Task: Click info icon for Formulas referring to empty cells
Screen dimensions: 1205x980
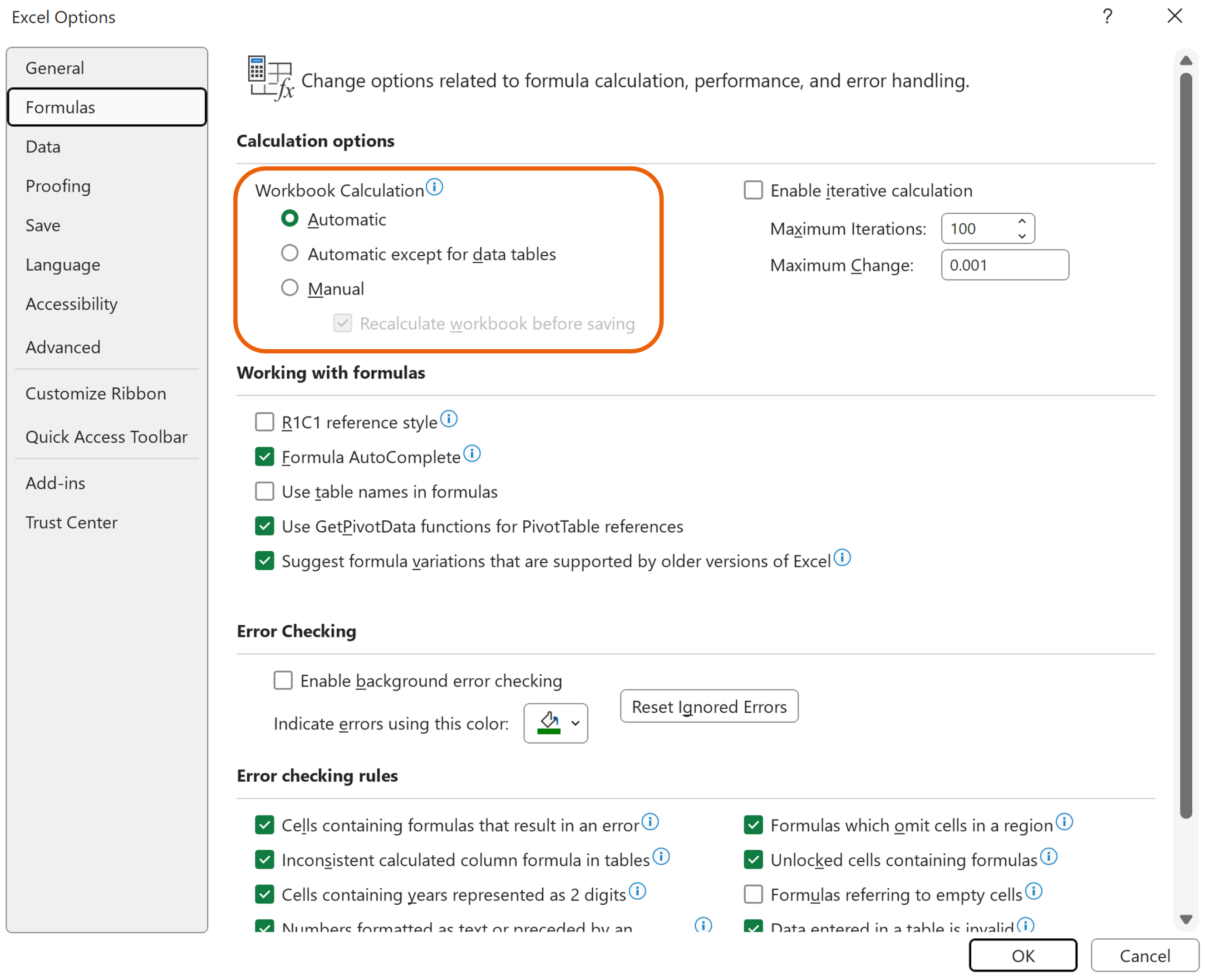Action: 1034,892
